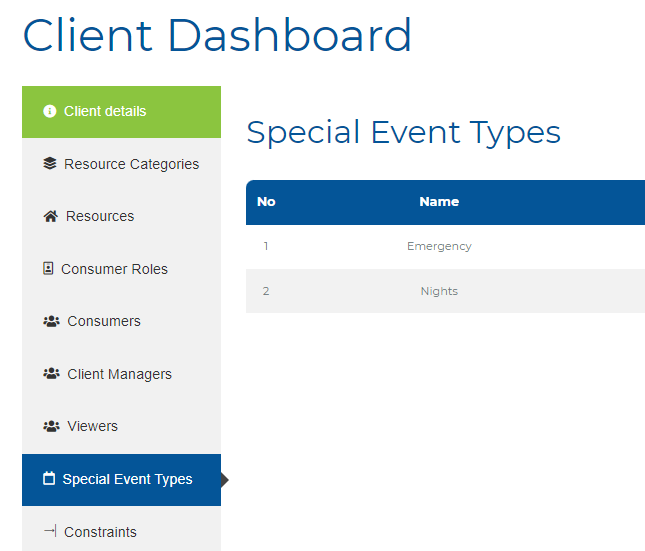Click the arrow-to-bar Constraints icon

pos(50,531)
